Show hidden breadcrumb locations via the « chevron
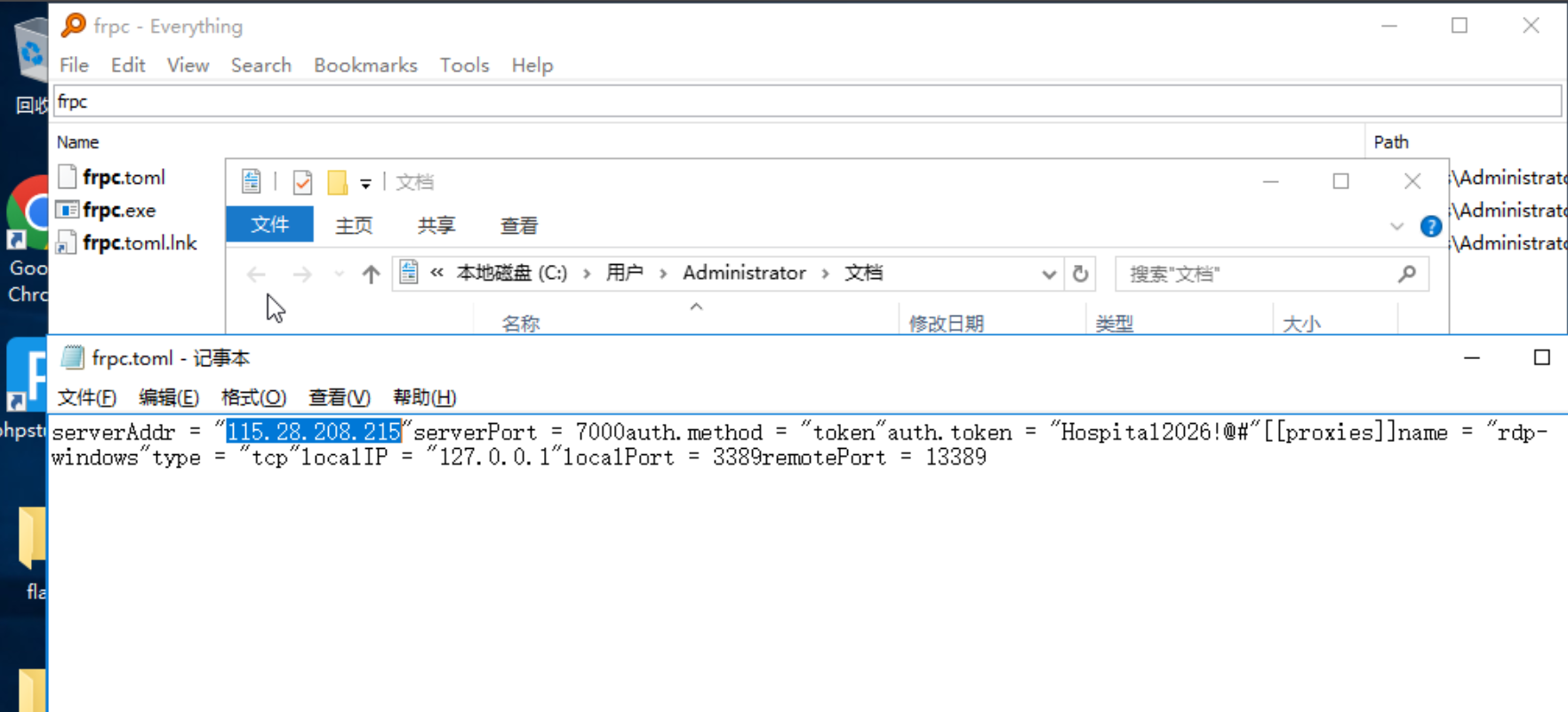Viewport: 1568px width, 712px height. [436, 273]
